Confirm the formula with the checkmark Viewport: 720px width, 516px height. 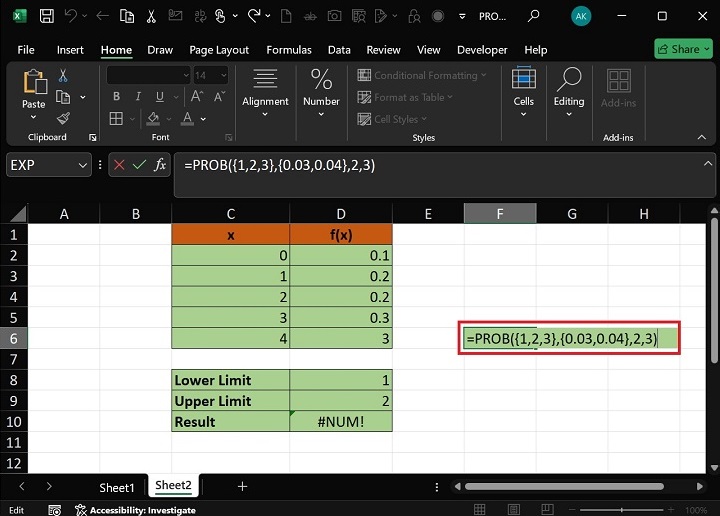(x=139, y=165)
